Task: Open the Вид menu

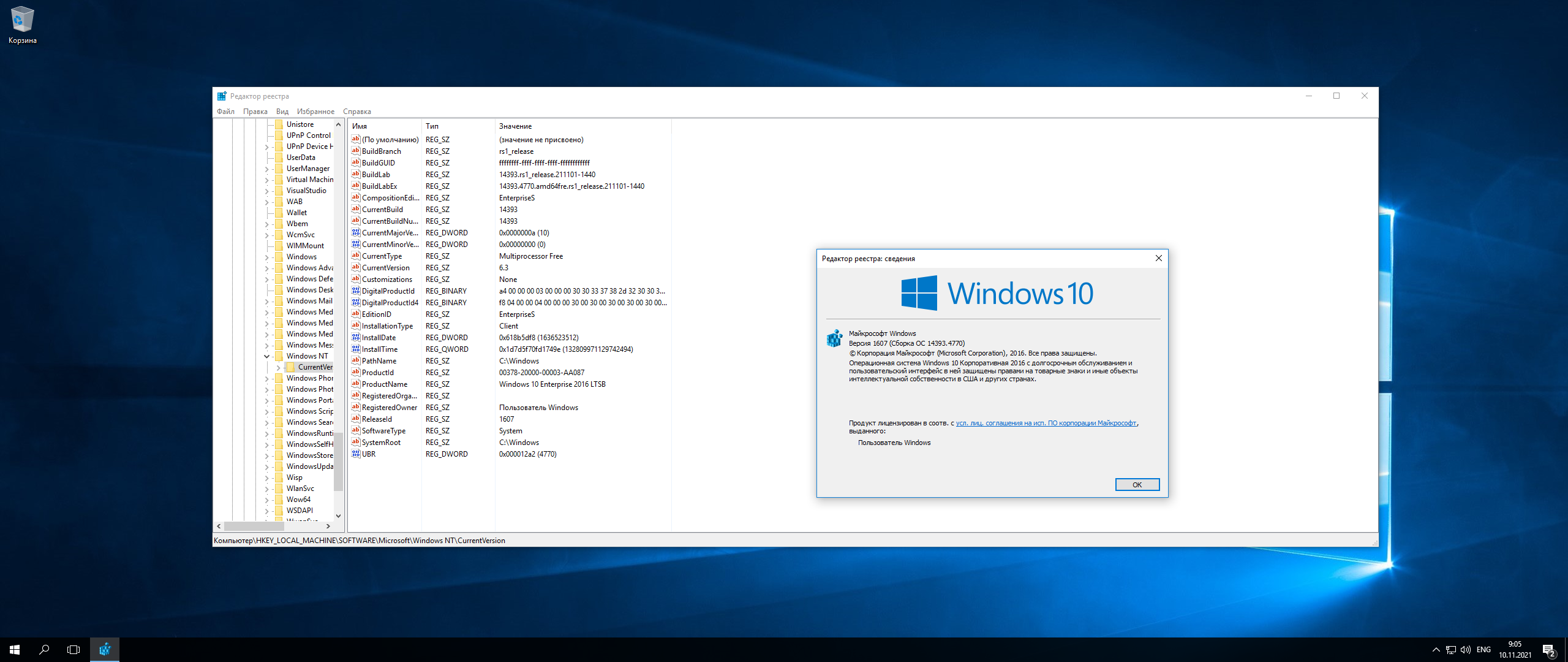Action: click(x=282, y=112)
